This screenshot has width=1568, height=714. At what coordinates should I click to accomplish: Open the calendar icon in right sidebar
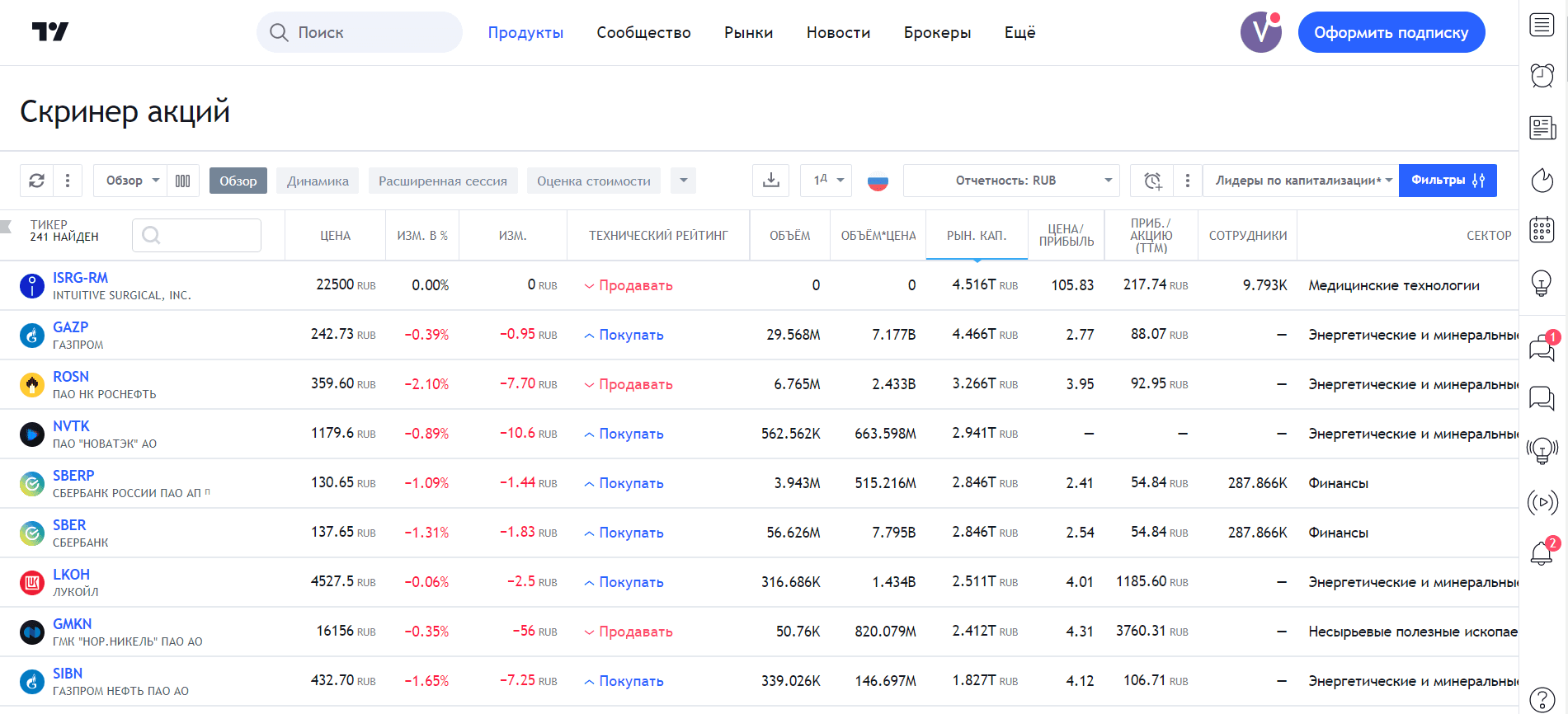point(1542,230)
